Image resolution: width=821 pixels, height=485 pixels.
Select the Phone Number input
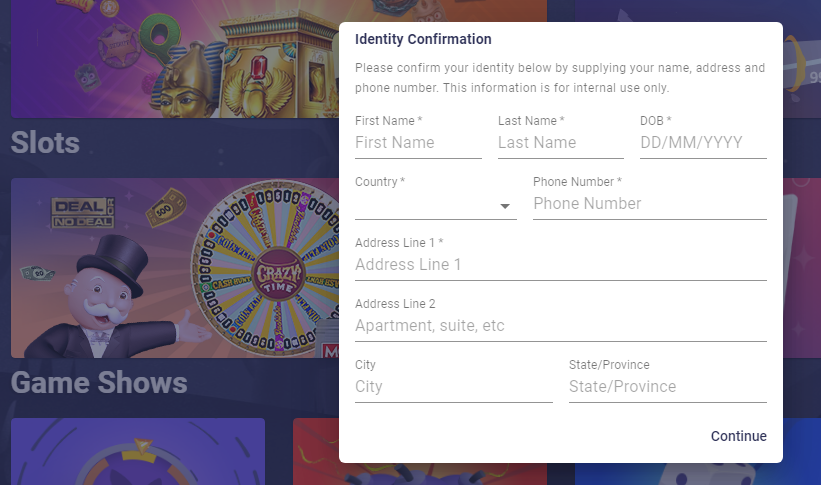click(649, 204)
